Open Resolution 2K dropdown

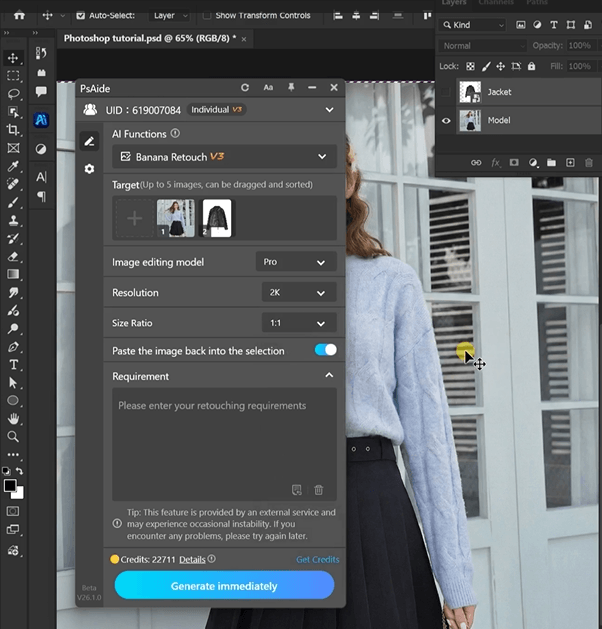[299, 292]
